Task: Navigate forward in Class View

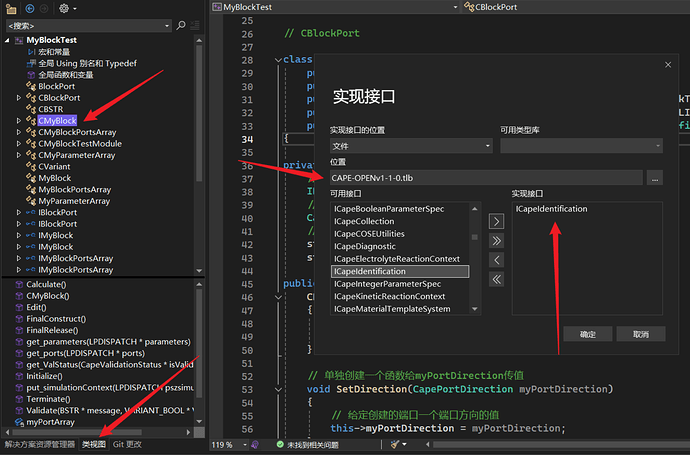Action: (44, 8)
